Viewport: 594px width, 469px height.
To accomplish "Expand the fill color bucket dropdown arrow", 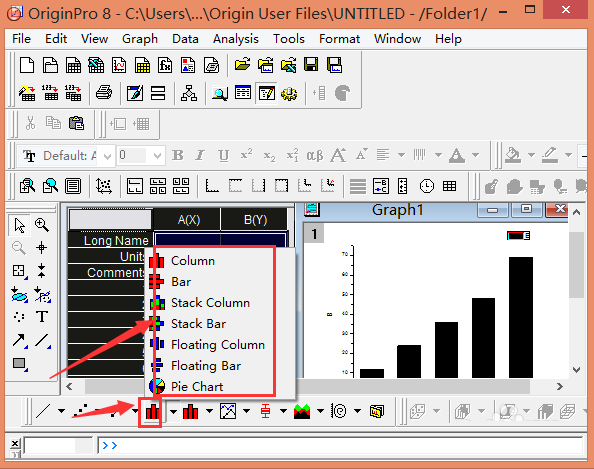I will coord(531,155).
